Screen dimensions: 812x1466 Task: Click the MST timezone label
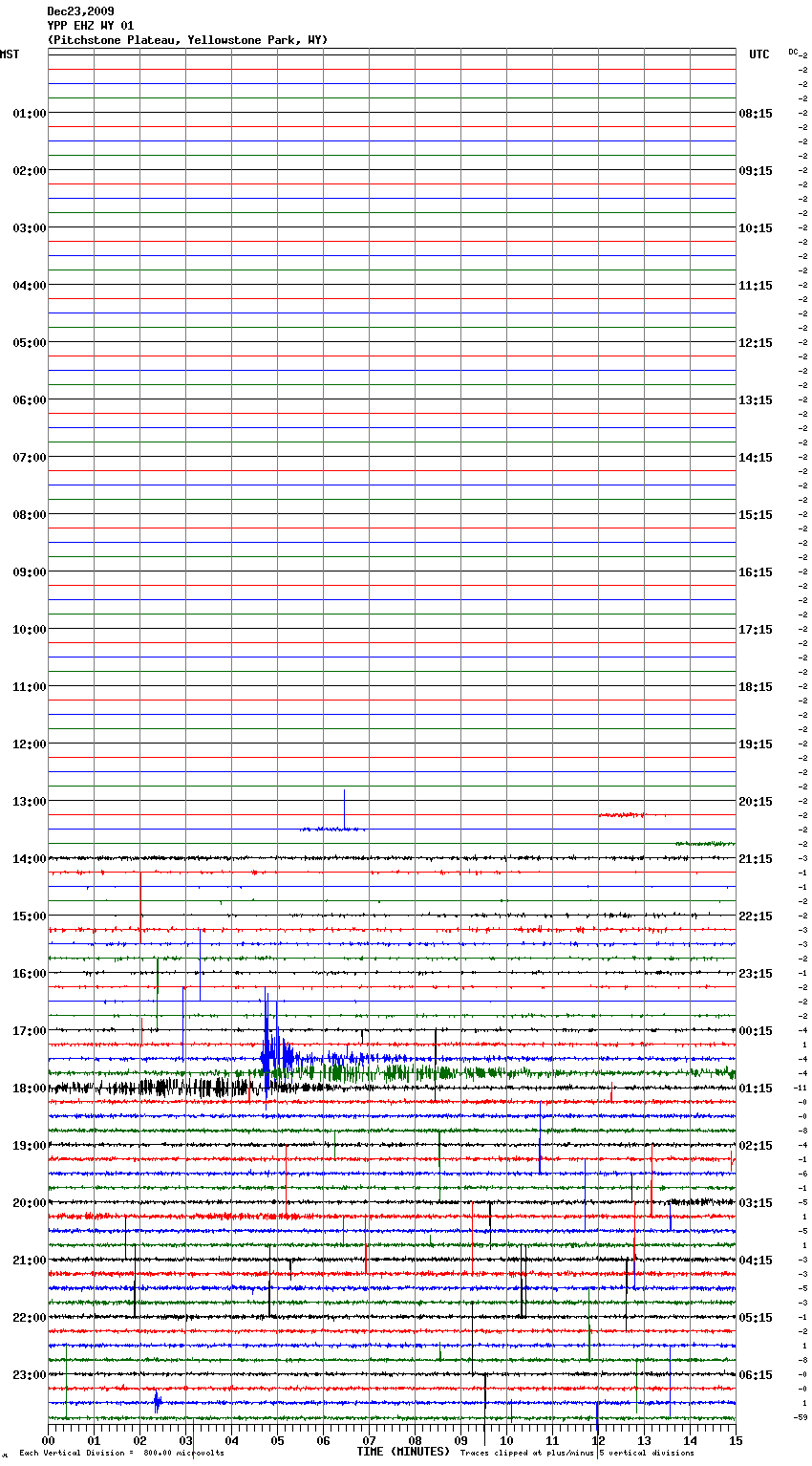click(10, 54)
